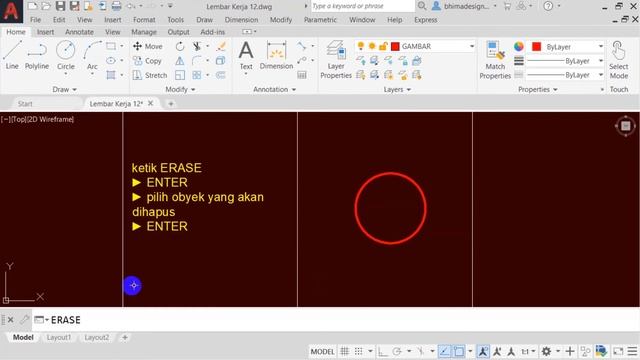Open ByLayer lineweight dropdown
The height and width of the screenshot is (360, 640).
click(600, 61)
